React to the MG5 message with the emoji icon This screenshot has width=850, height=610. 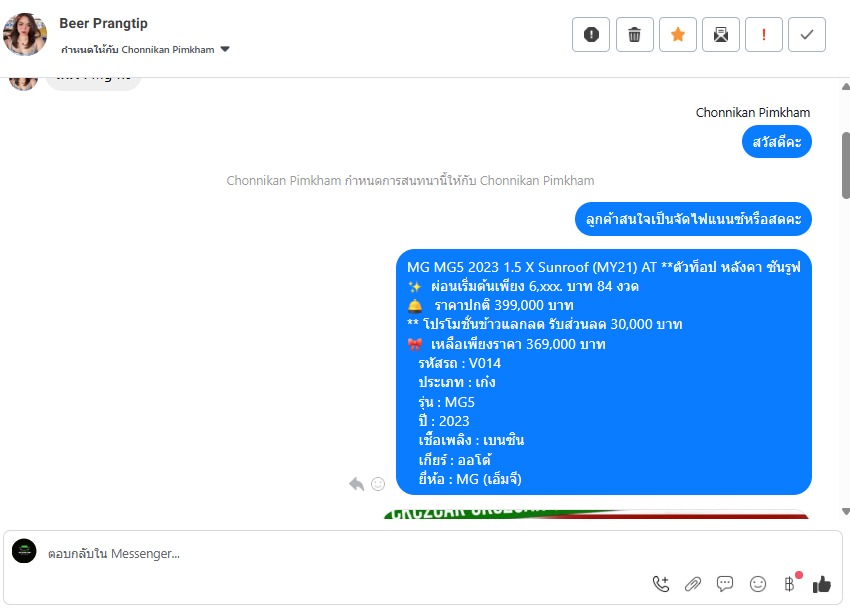(378, 484)
